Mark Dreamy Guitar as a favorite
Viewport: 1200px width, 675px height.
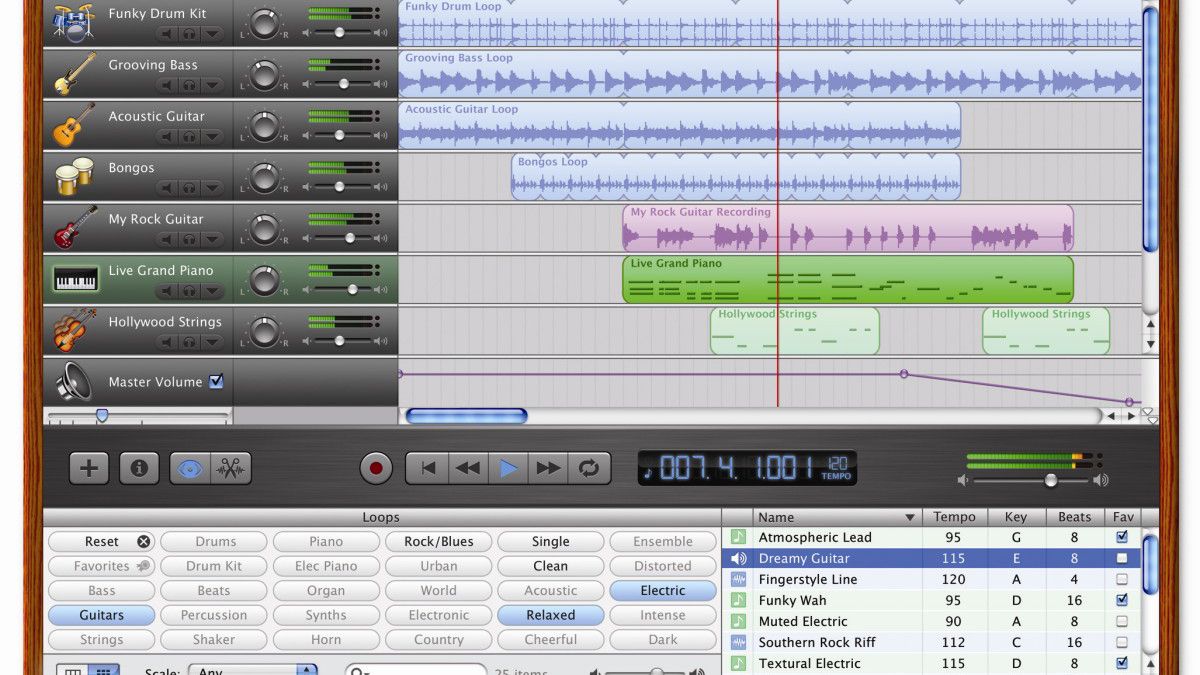tap(1122, 558)
